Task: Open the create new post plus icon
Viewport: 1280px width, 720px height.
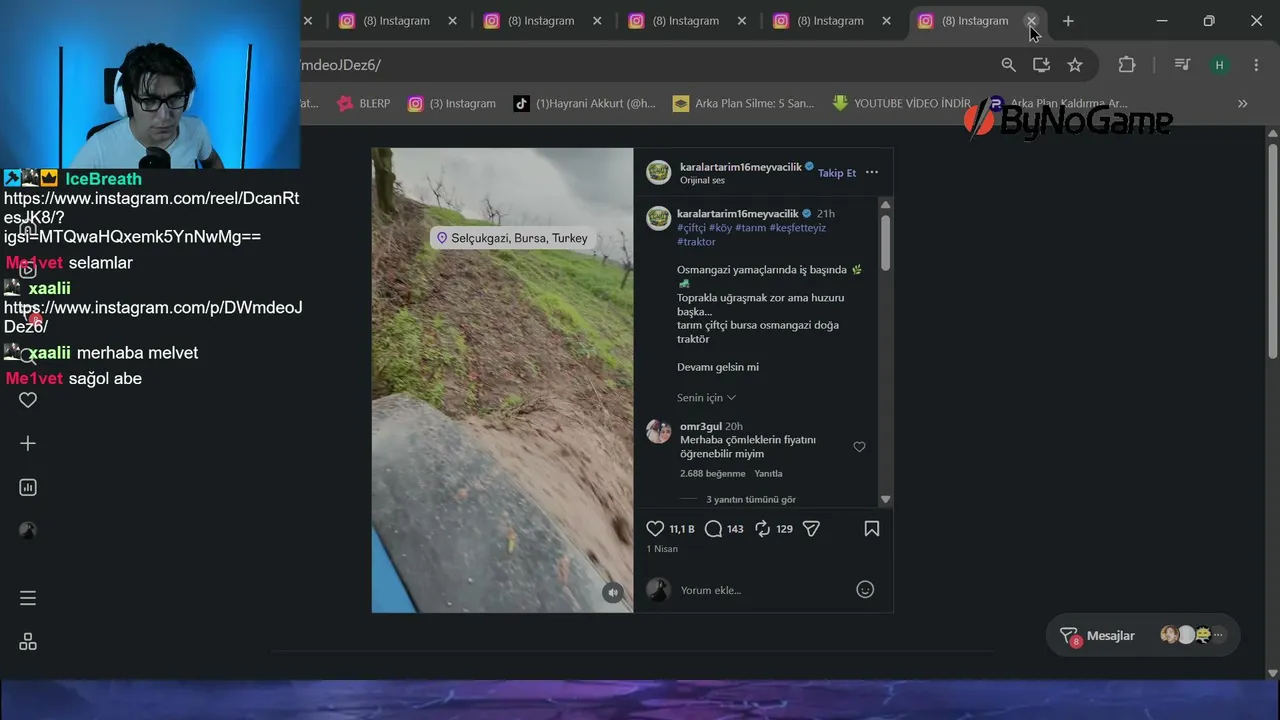Action: (x=28, y=443)
